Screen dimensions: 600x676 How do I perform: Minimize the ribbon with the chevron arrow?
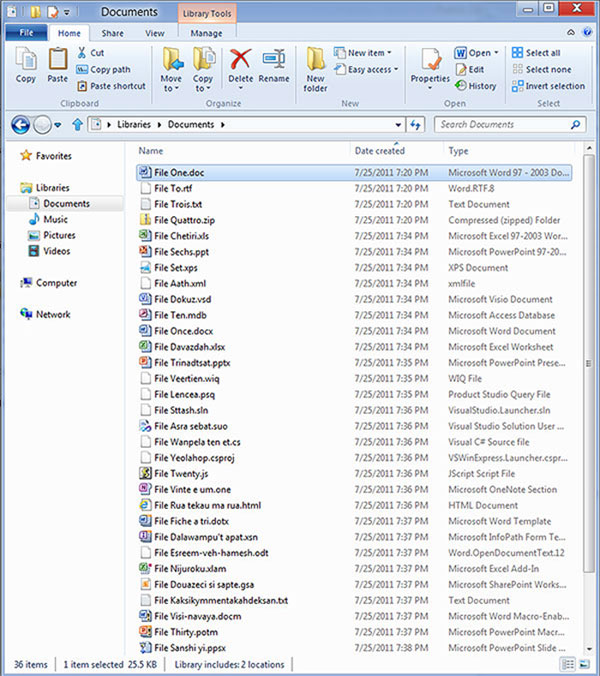click(x=571, y=32)
